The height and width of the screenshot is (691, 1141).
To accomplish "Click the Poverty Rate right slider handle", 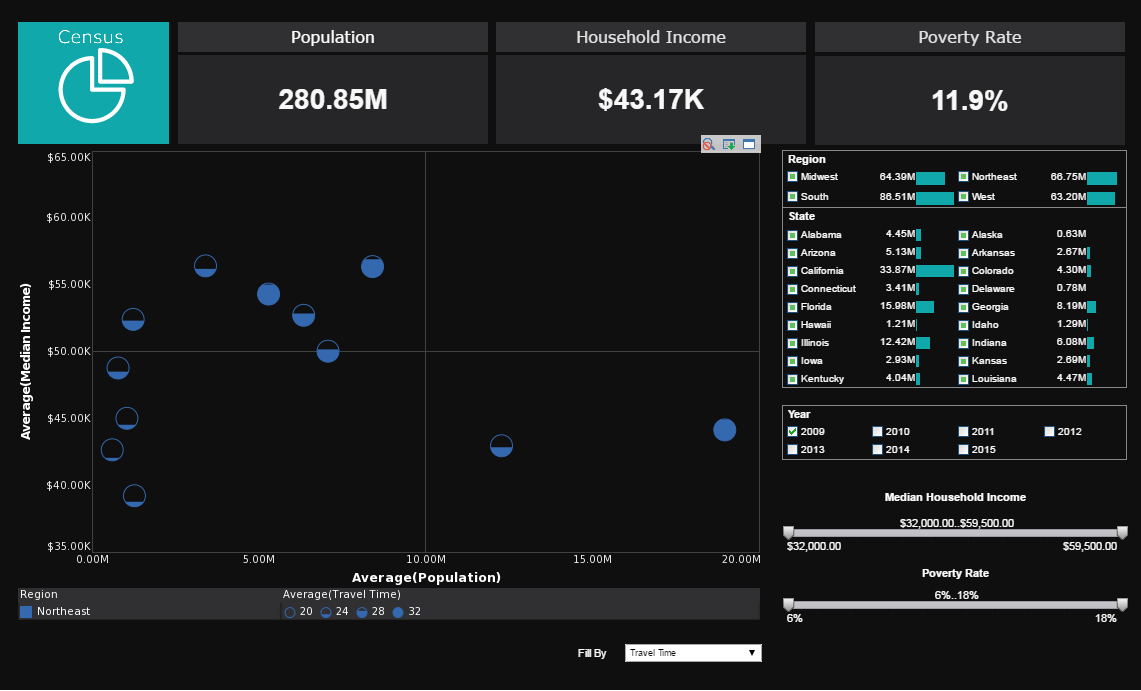I will [1122, 605].
